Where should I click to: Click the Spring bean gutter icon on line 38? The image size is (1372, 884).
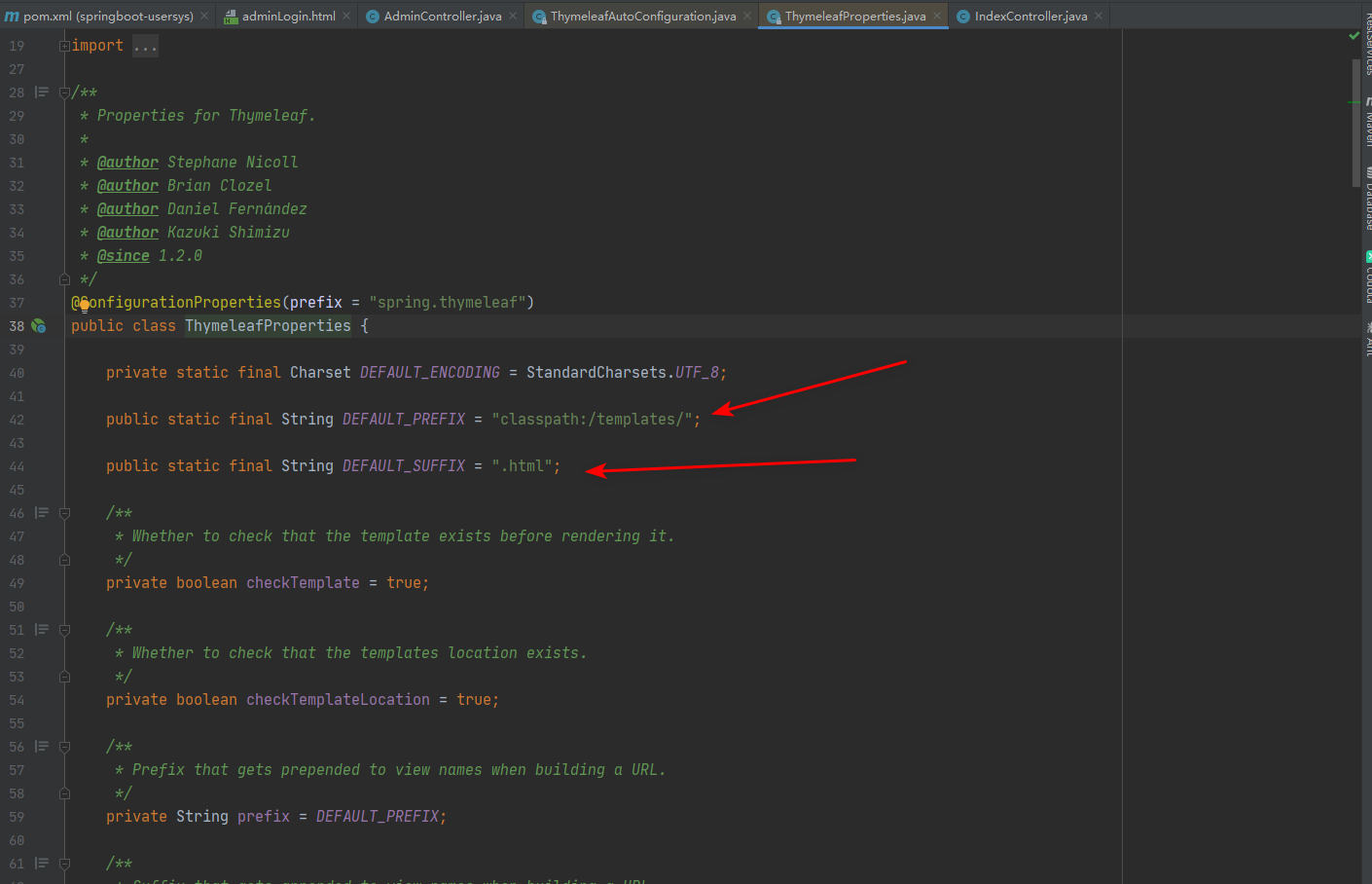pos(39,326)
